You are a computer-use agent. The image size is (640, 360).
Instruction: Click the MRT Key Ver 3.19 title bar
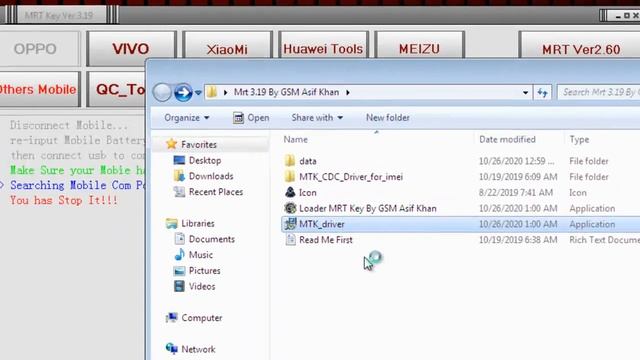tap(59, 16)
